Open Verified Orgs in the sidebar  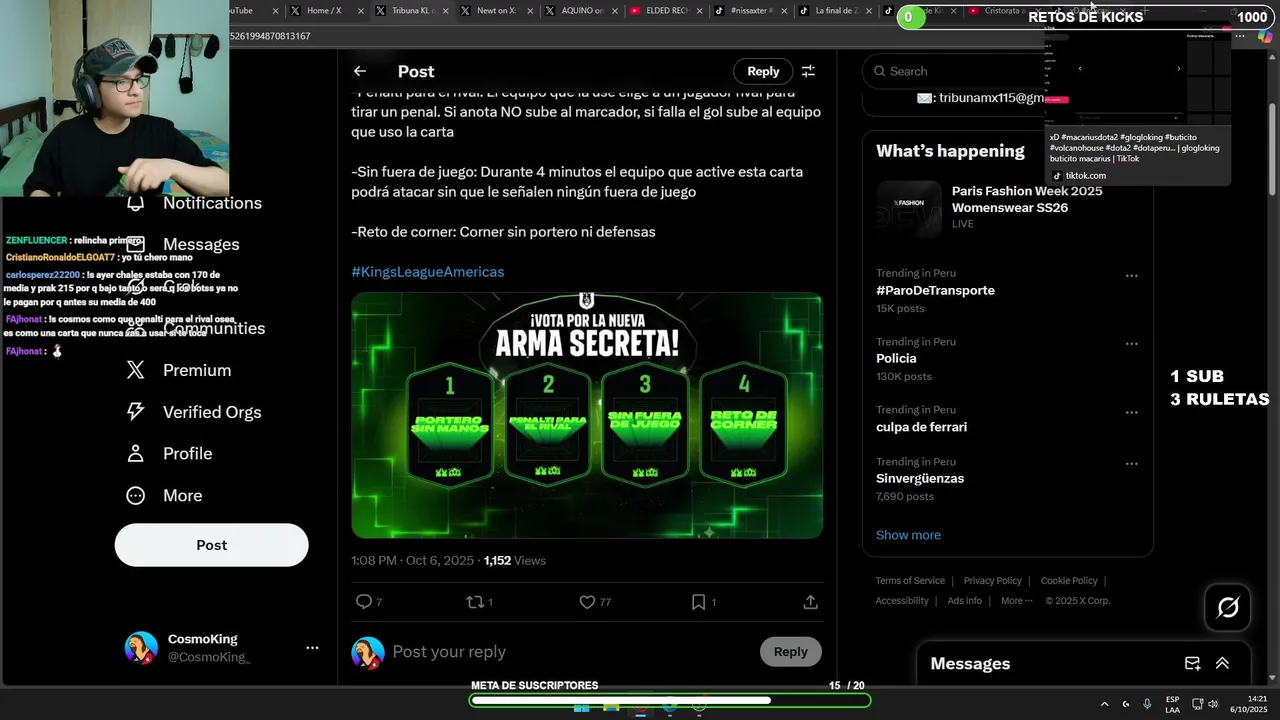[193, 412]
